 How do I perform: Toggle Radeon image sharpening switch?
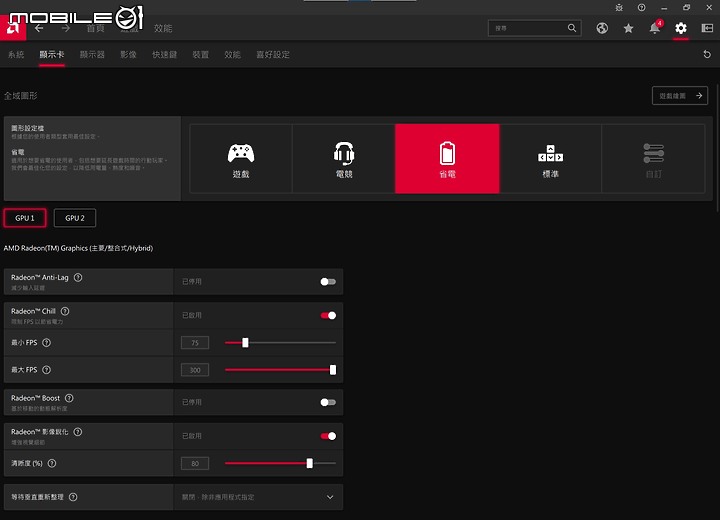(x=328, y=436)
